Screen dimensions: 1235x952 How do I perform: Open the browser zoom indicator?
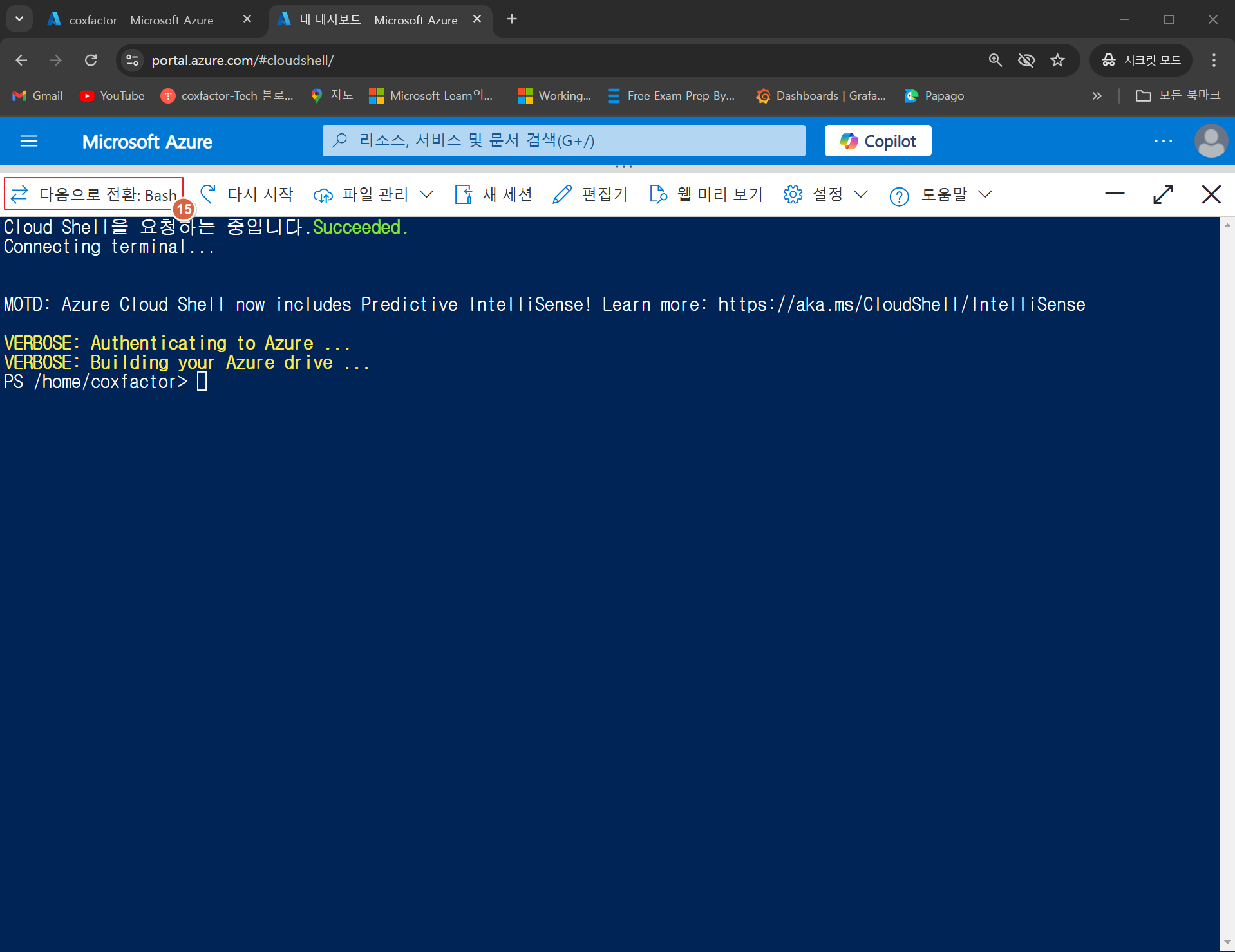(x=995, y=60)
